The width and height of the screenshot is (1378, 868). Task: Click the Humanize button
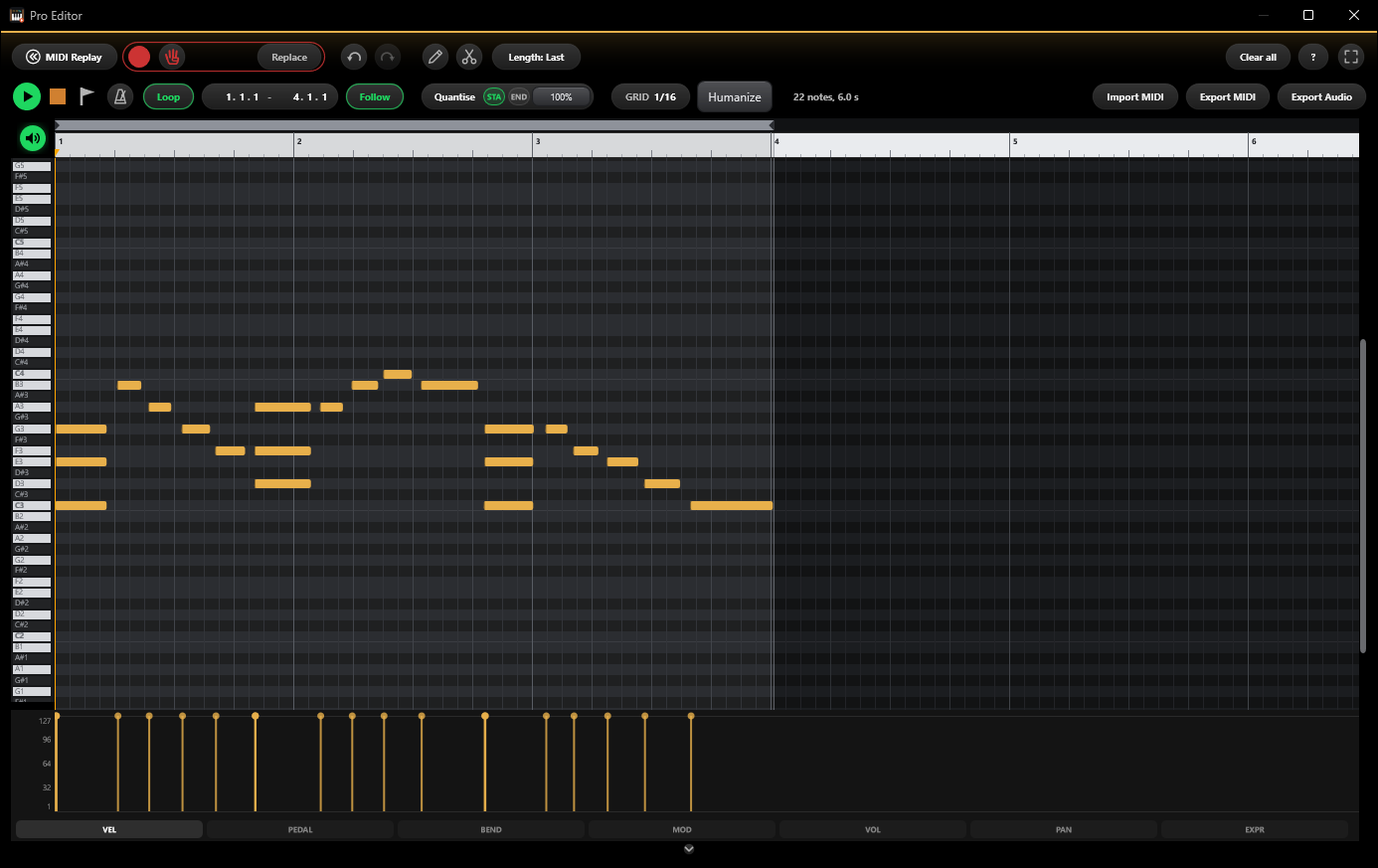[x=735, y=96]
